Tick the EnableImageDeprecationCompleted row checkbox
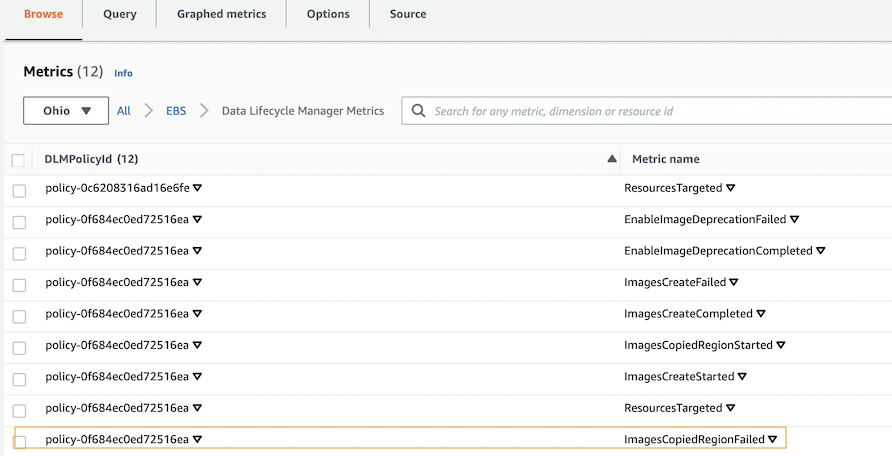 pyautogui.click(x=19, y=253)
